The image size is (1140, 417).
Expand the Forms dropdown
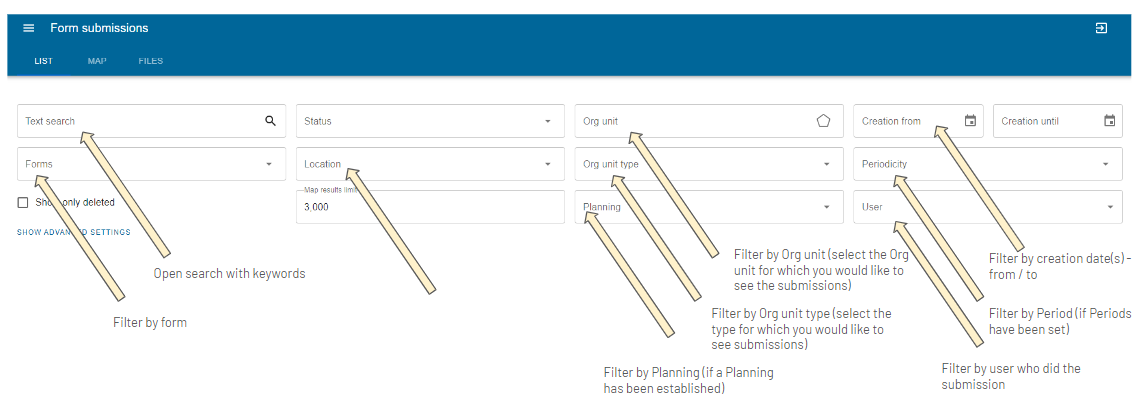coord(150,164)
